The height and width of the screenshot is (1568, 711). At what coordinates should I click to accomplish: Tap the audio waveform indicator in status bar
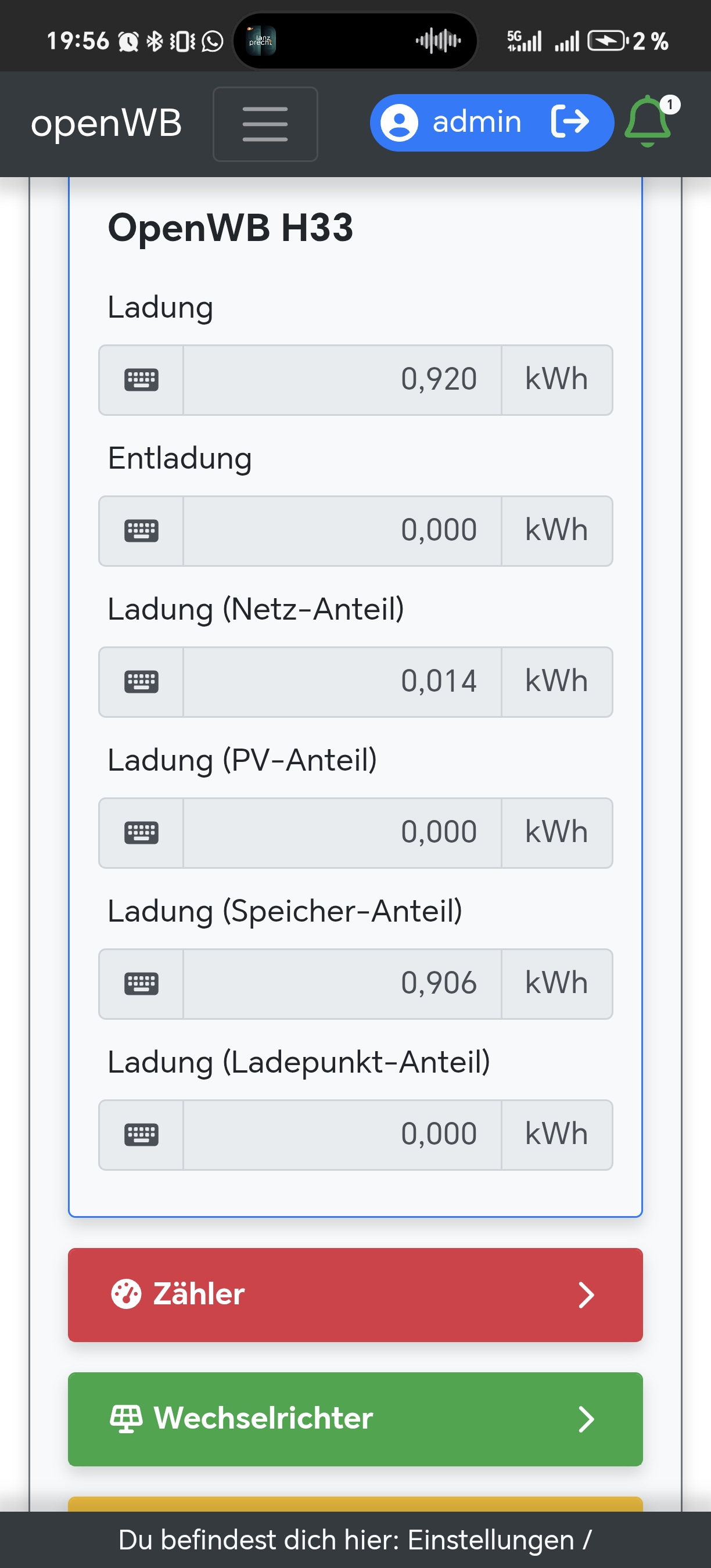pyautogui.click(x=439, y=41)
